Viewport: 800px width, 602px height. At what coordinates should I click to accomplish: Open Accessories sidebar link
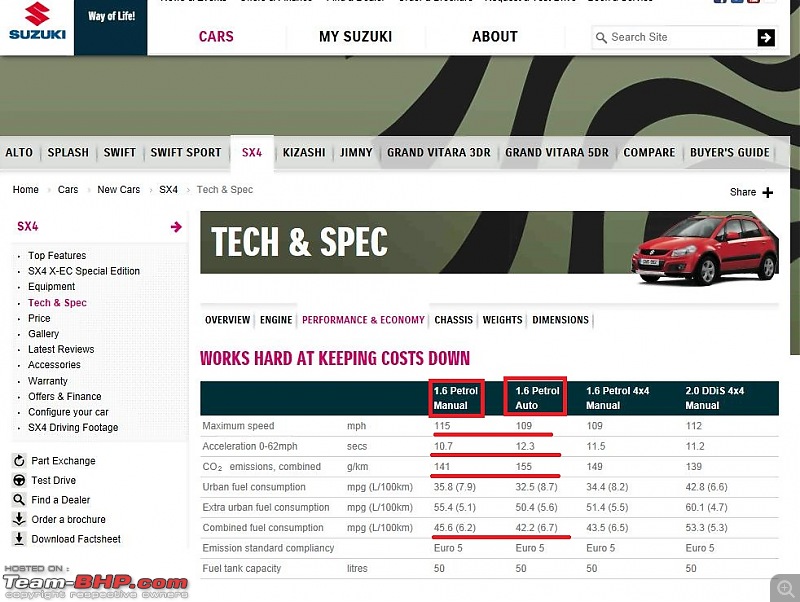(x=54, y=365)
